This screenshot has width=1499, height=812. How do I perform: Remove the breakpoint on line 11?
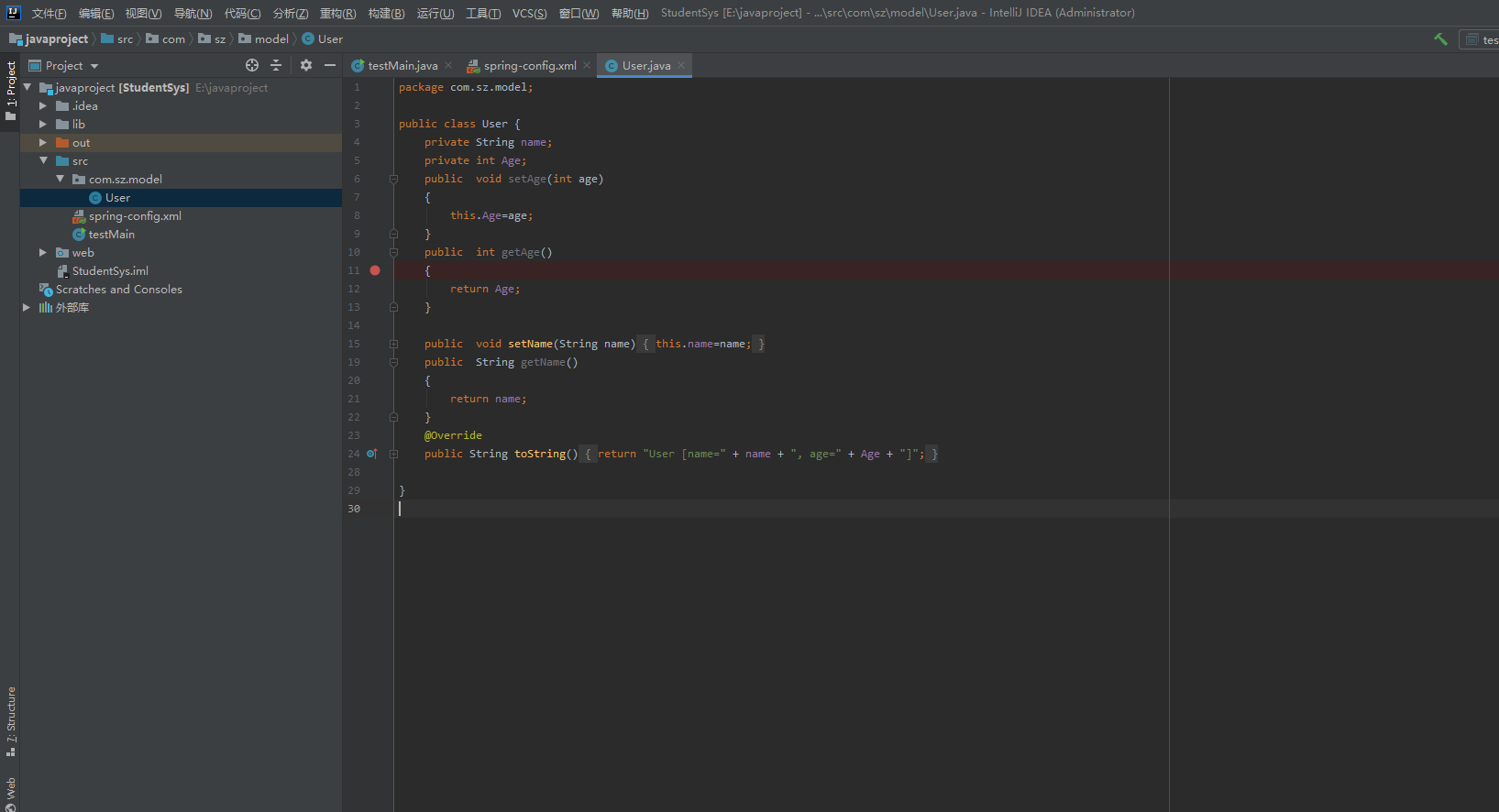[375, 270]
